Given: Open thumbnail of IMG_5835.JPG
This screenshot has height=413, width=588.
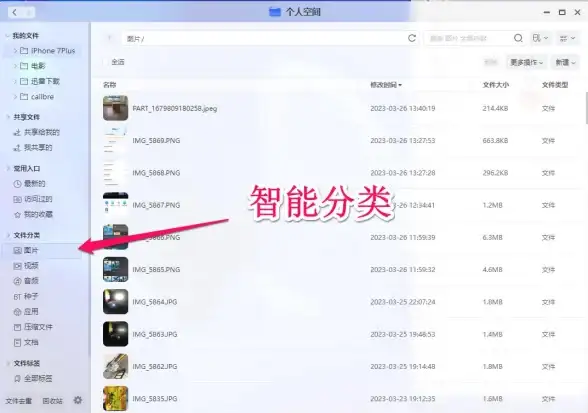Looking at the screenshot, I should [116, 398].
